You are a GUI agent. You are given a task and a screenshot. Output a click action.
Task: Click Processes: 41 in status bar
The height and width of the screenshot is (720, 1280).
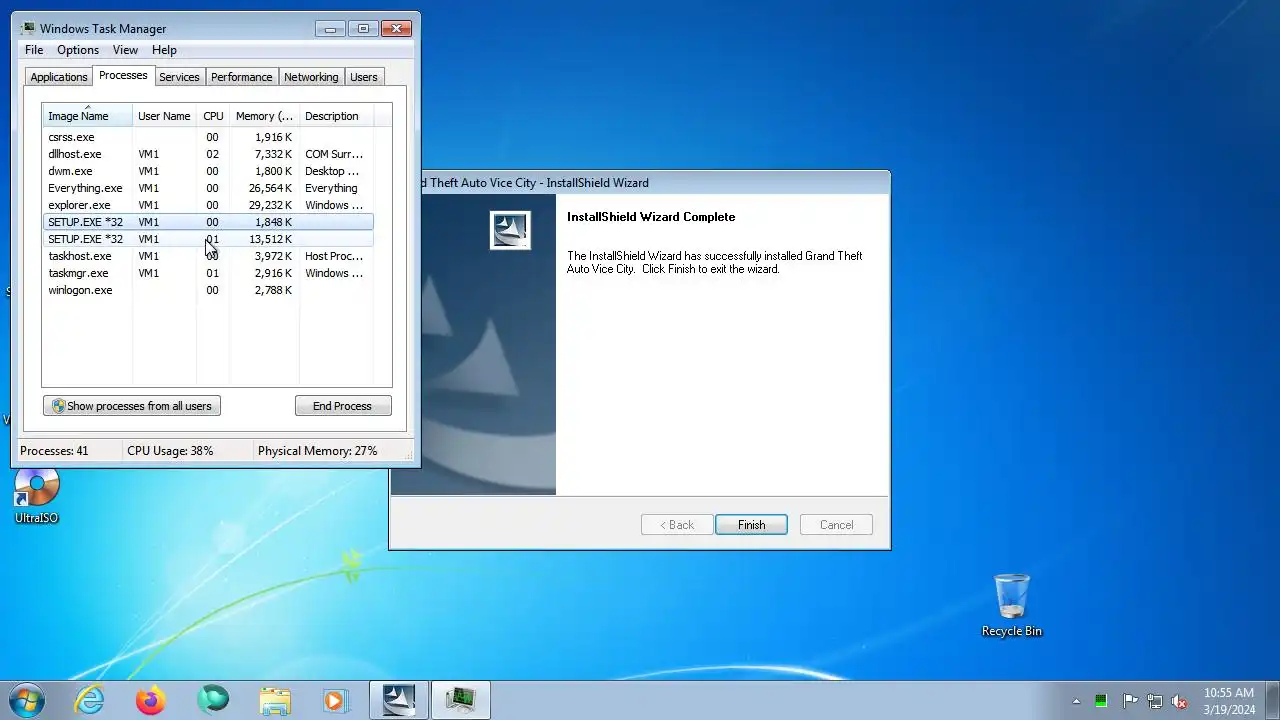pyautogui.click(x=54, y=451)
